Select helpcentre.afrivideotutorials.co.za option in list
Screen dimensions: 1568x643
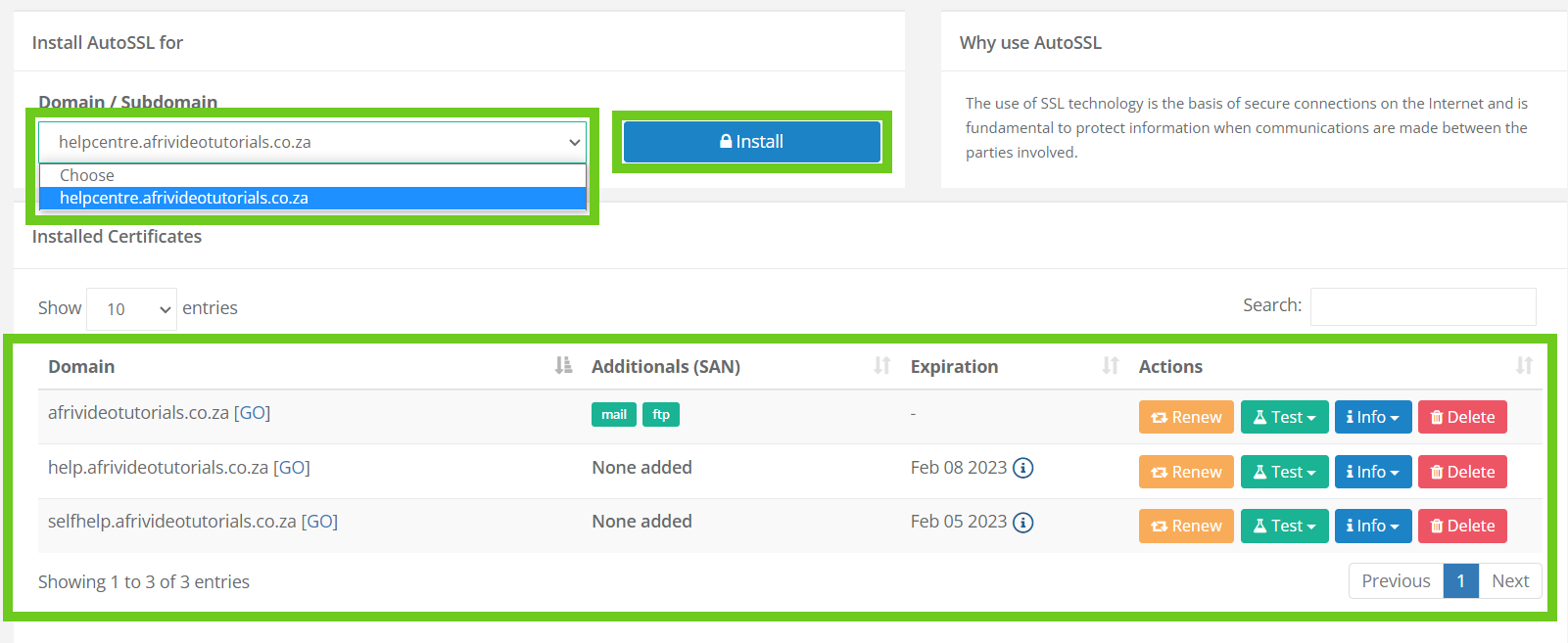tap(312, 198)
